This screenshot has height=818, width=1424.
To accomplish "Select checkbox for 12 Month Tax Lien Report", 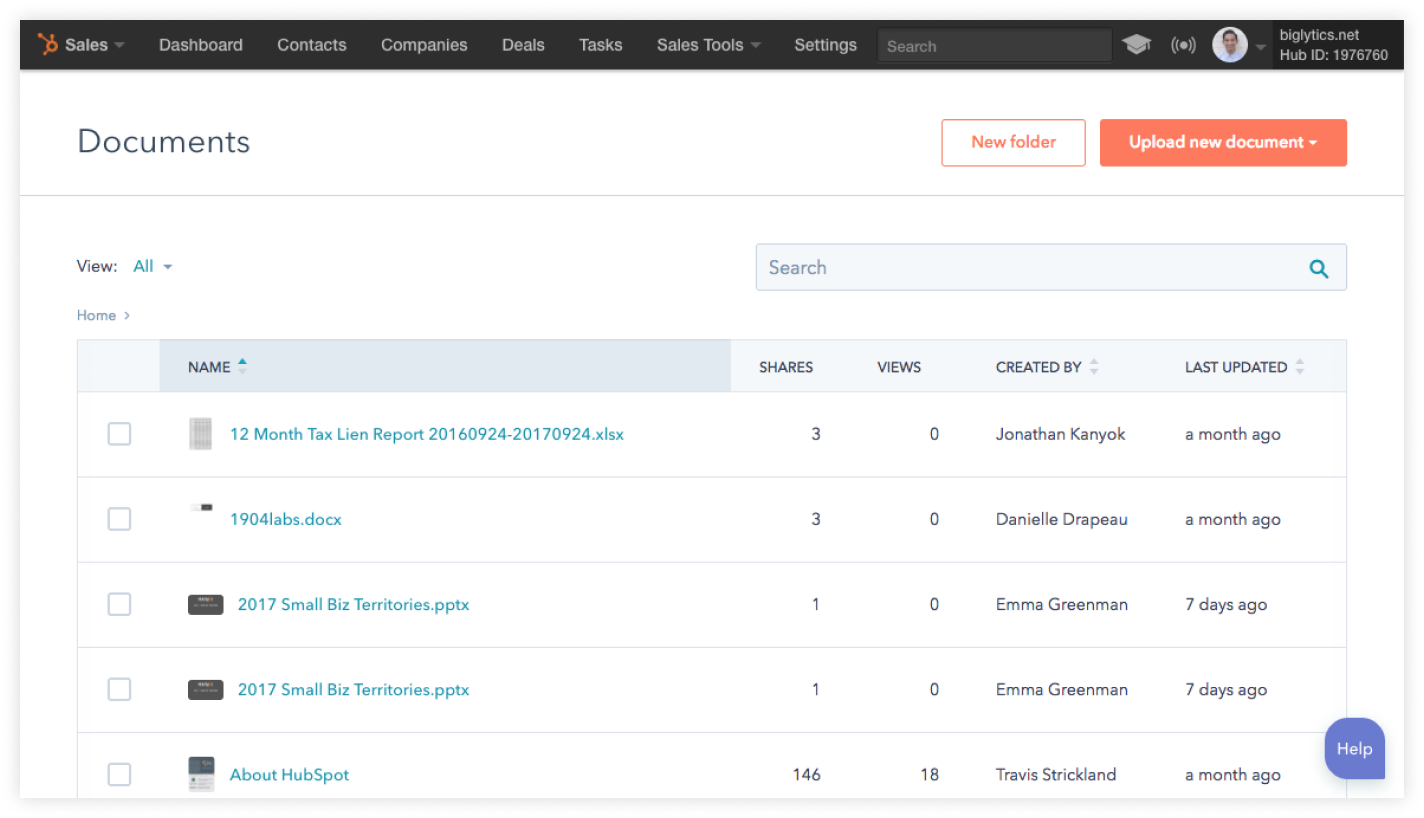I will [119, 434].
